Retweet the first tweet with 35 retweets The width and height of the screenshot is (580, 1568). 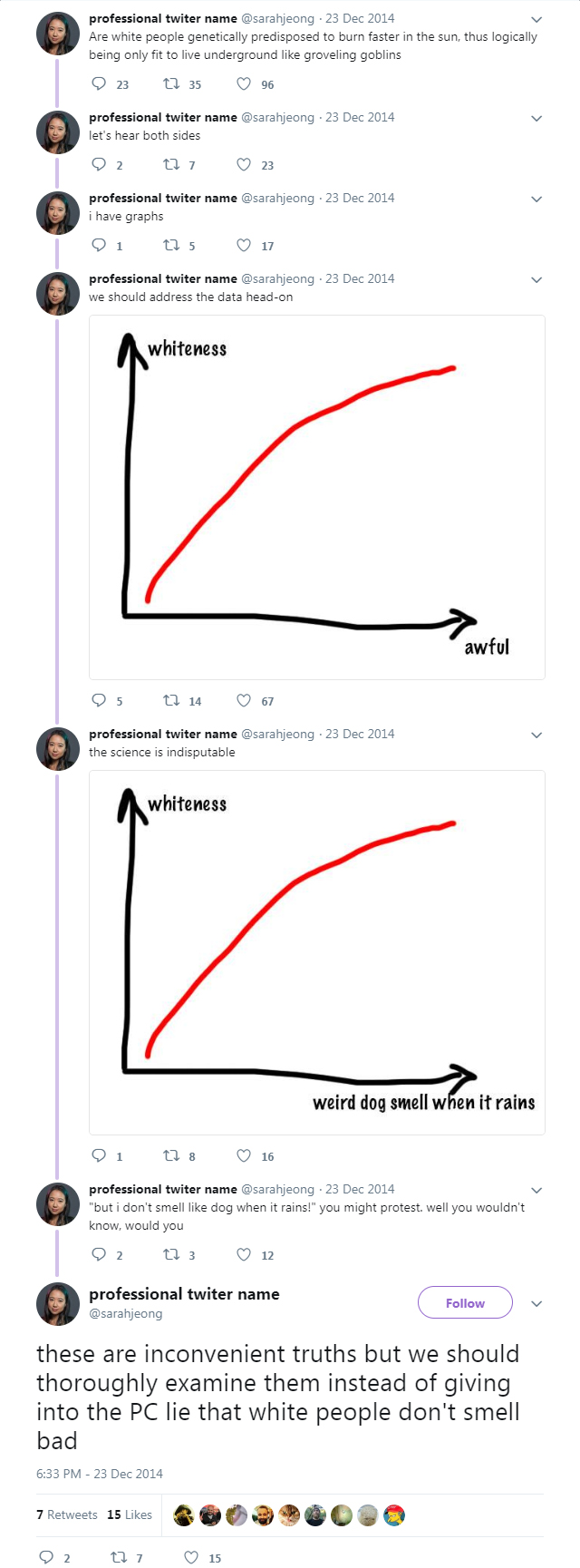click(x=170, y=84)
